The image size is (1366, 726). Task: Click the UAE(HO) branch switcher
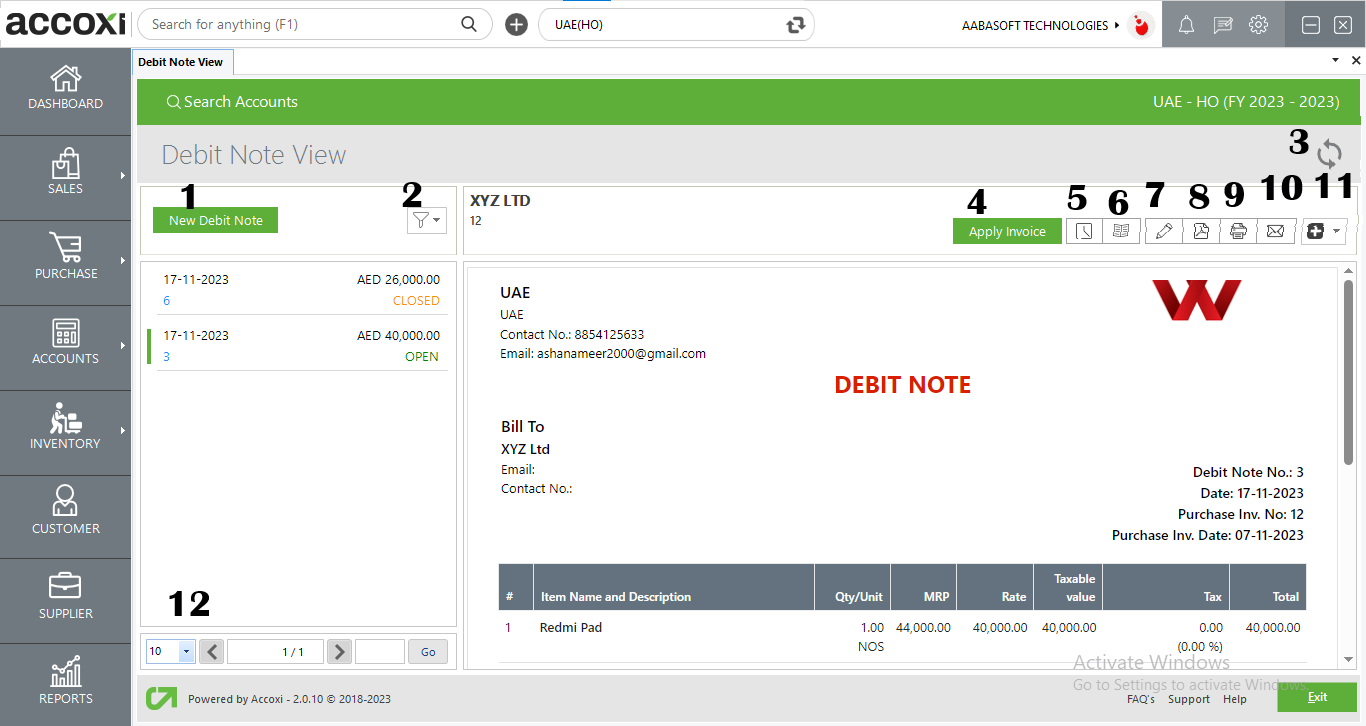(x=676, y=24)
